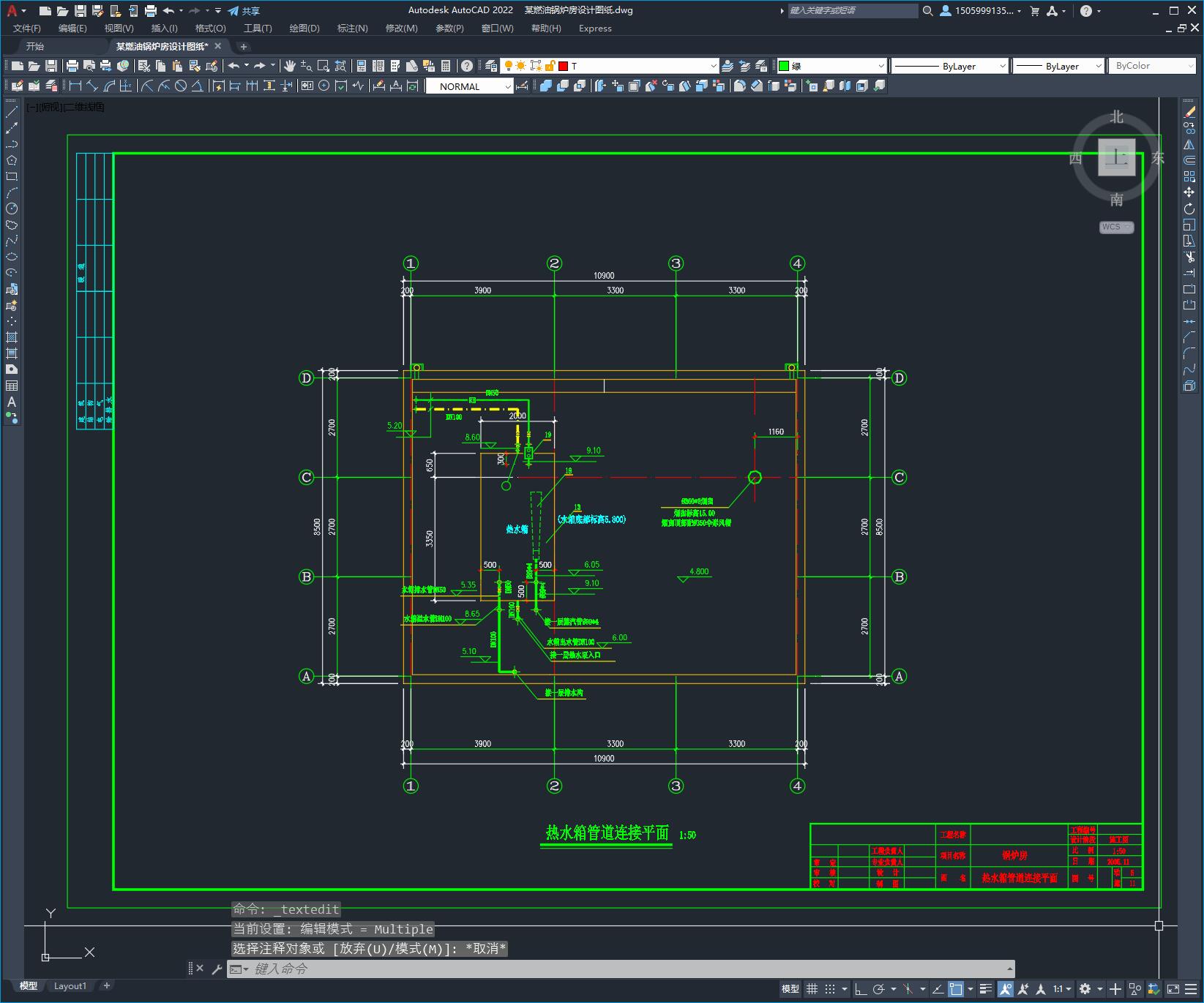The height and width of the screenshot is (1003, 1204).
Task: Open the lineweight ByLayer dropdown
Action: pyautogui.click(x=1098, y=66)
